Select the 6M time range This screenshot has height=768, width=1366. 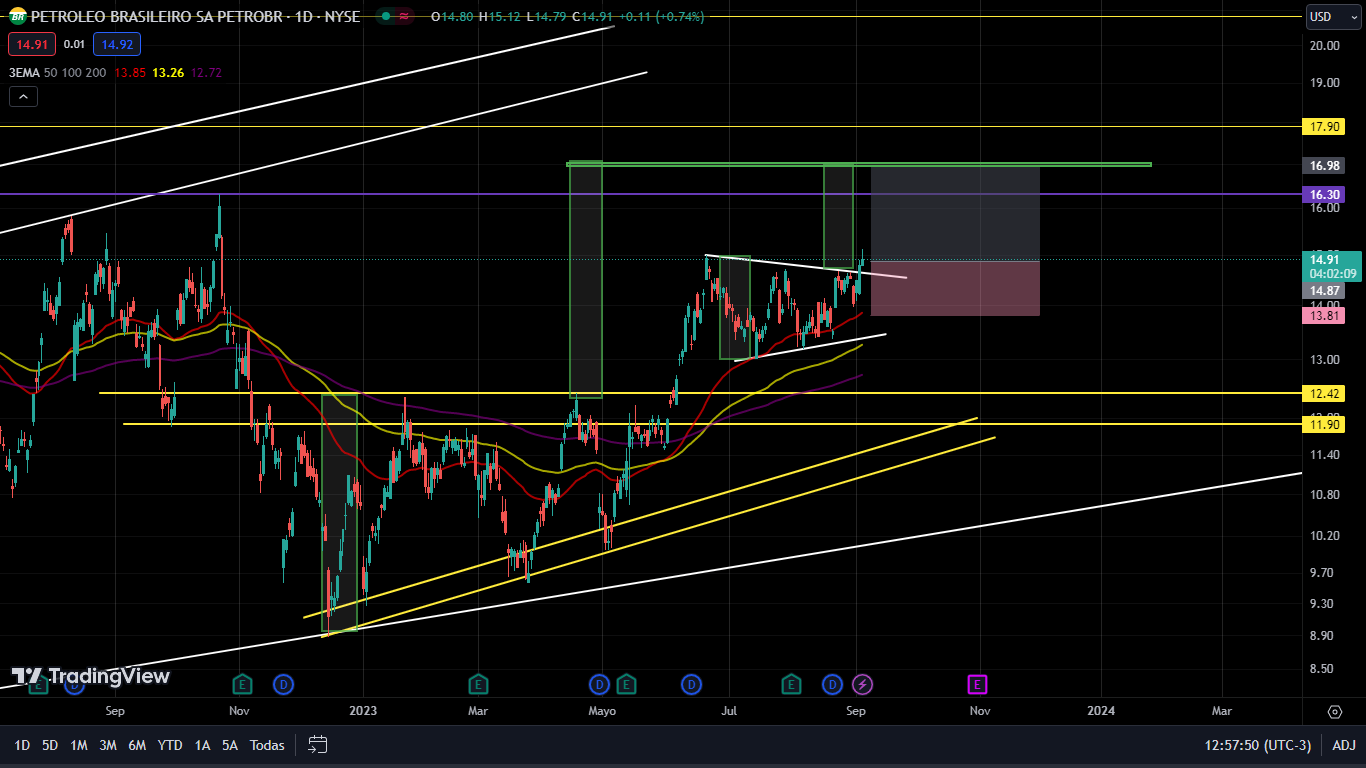pos(137,745)
